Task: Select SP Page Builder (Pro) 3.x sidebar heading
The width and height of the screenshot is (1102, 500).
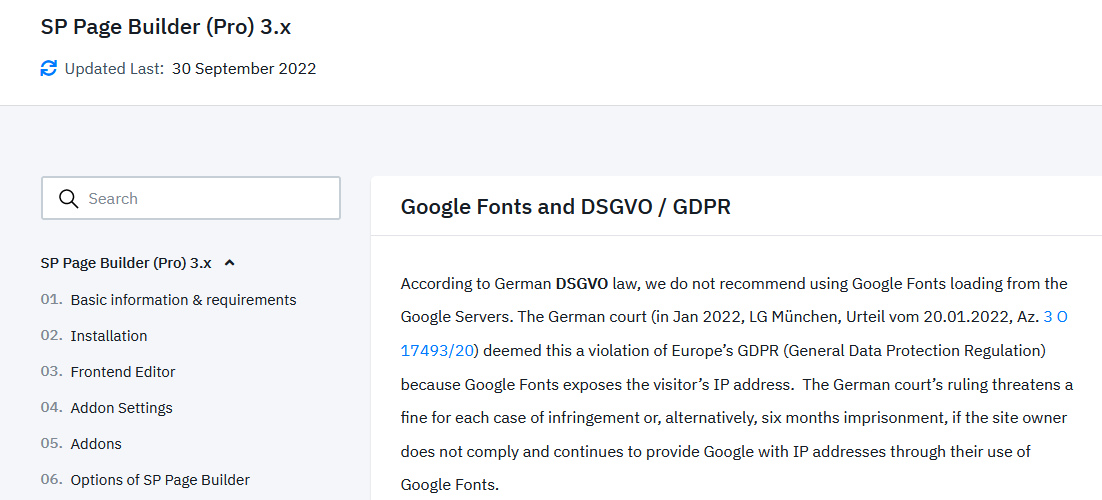Action: tap(126, 263)
